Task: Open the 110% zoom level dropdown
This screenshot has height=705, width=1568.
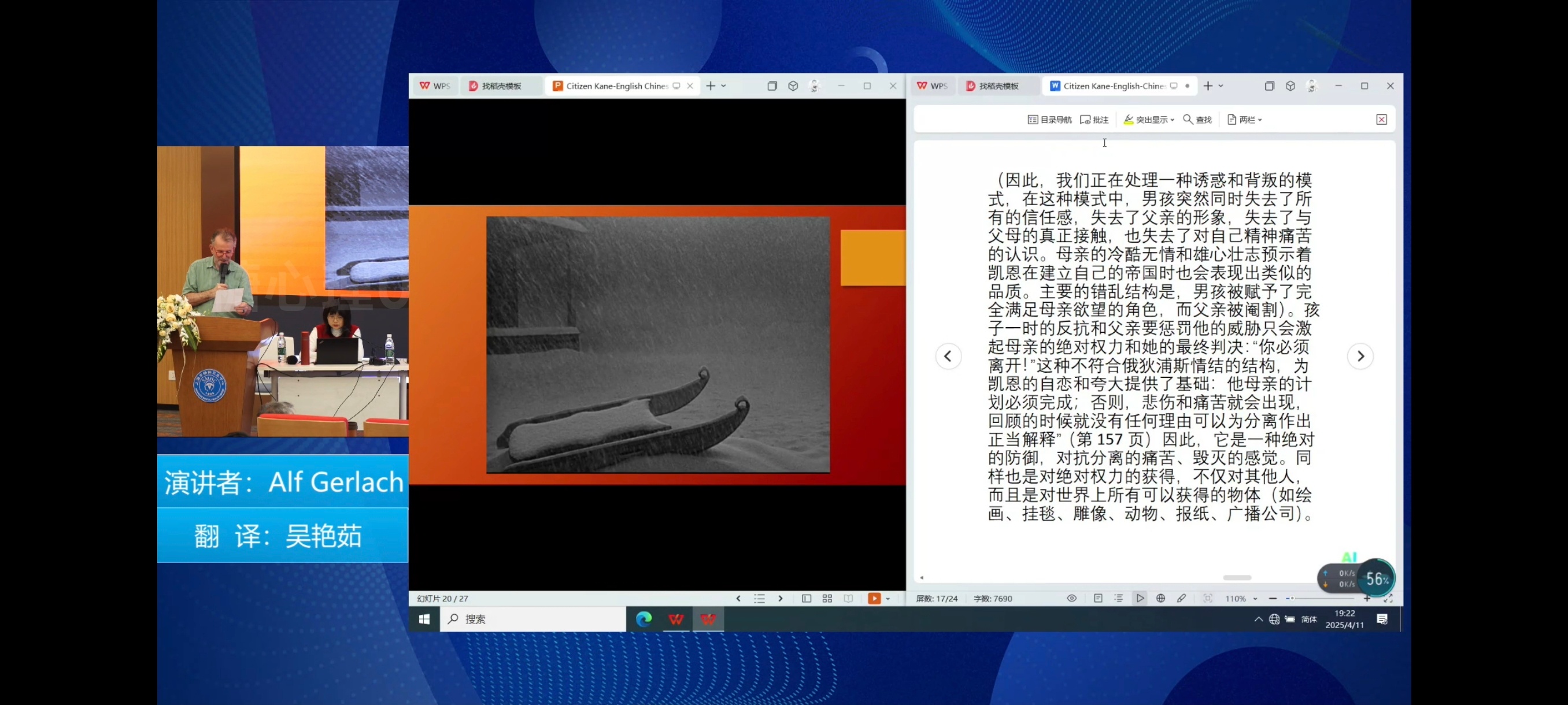Action: click(x=1241, y=599)
